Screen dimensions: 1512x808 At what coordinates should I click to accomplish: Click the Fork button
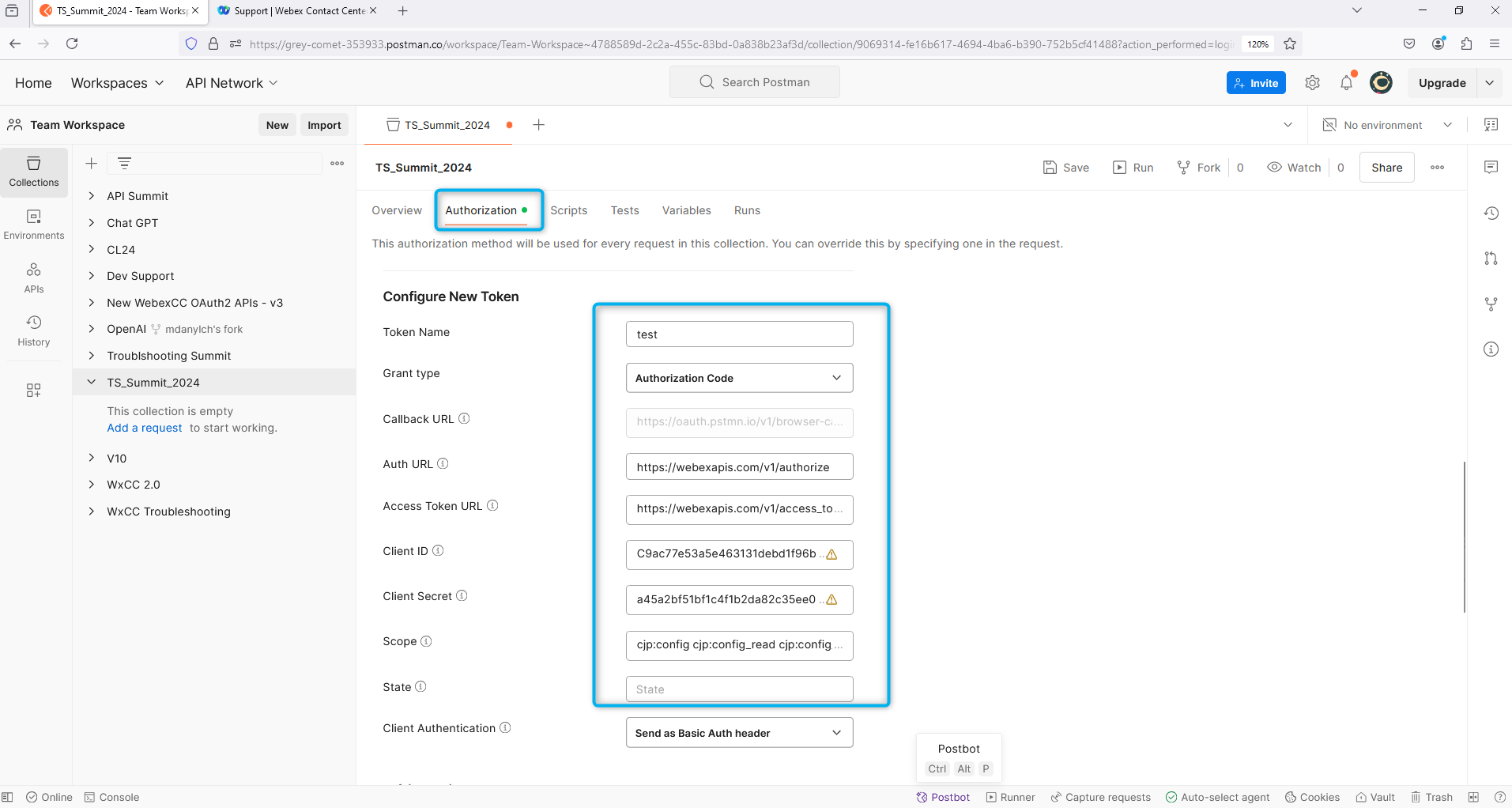pos(1198,168)
